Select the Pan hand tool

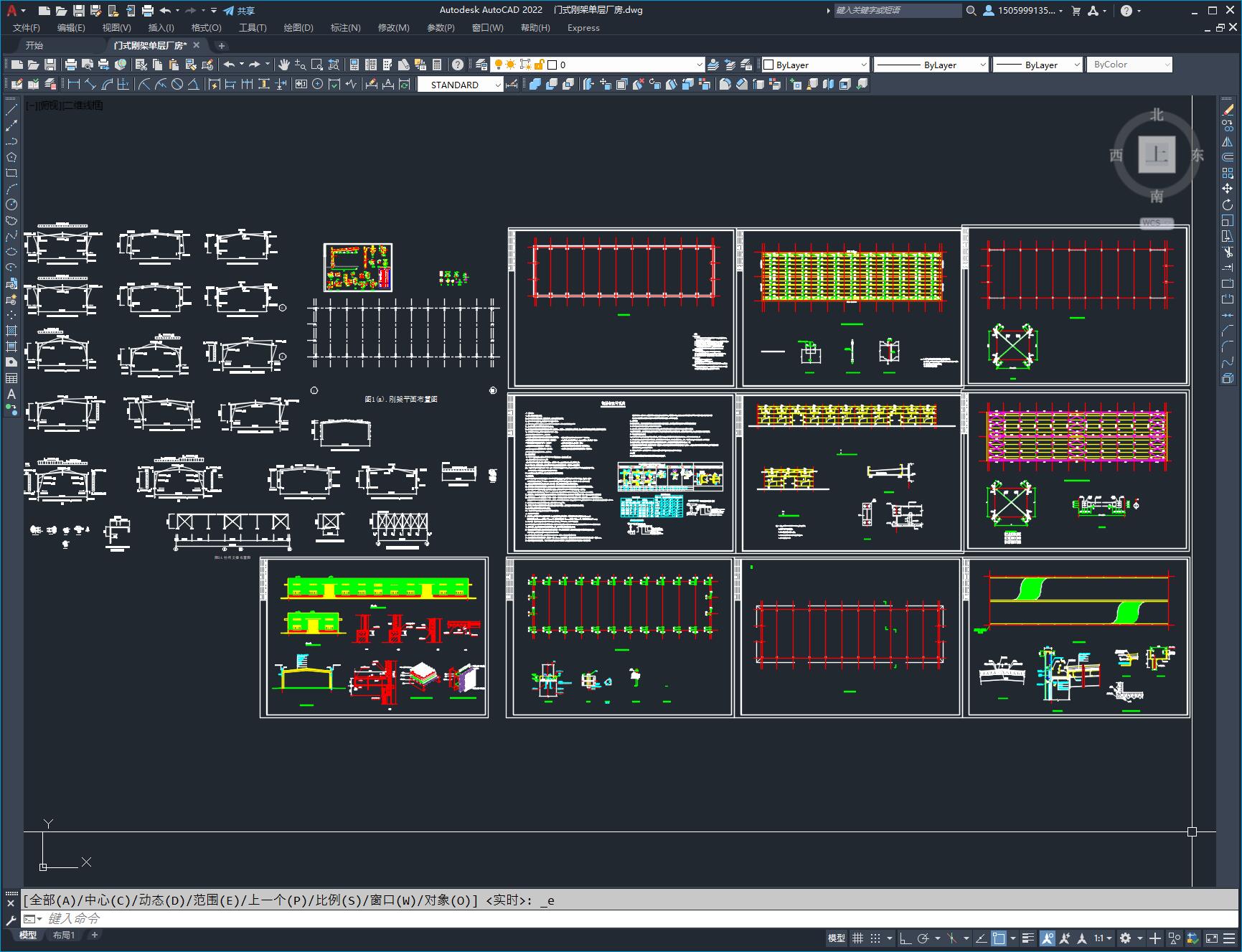(284, 65)
